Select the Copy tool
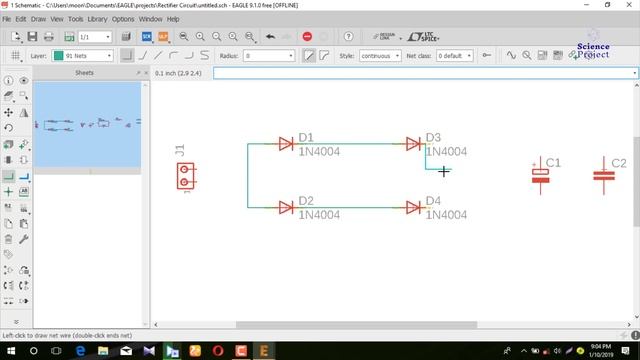 tap(8, 223)
